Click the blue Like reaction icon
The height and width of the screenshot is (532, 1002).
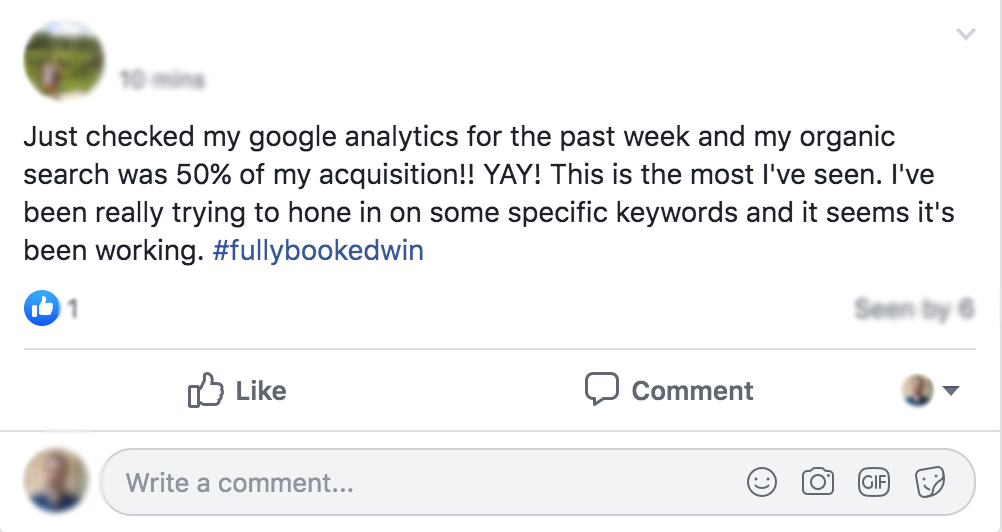(42, 309)
